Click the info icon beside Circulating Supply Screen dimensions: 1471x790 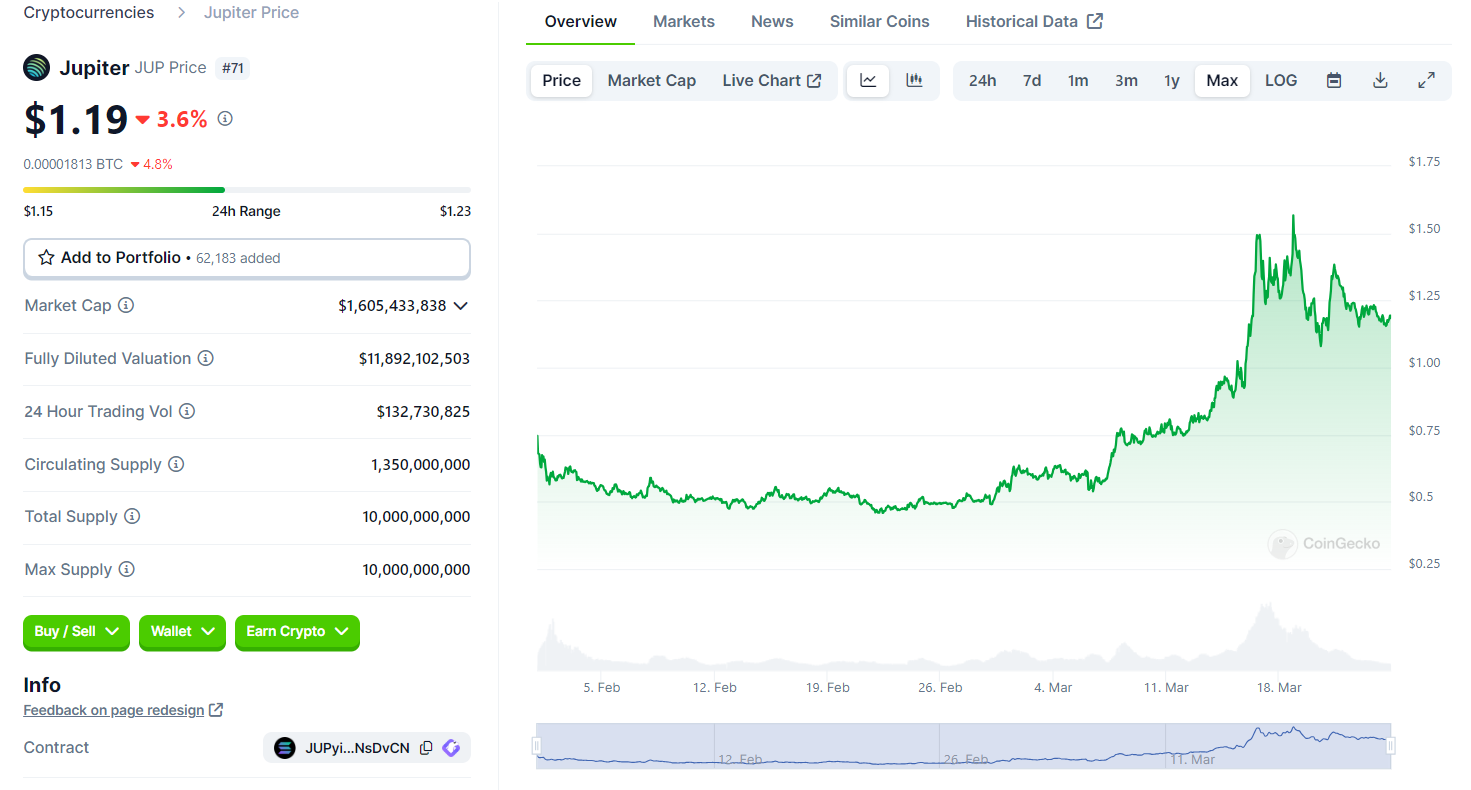(176, 464)
